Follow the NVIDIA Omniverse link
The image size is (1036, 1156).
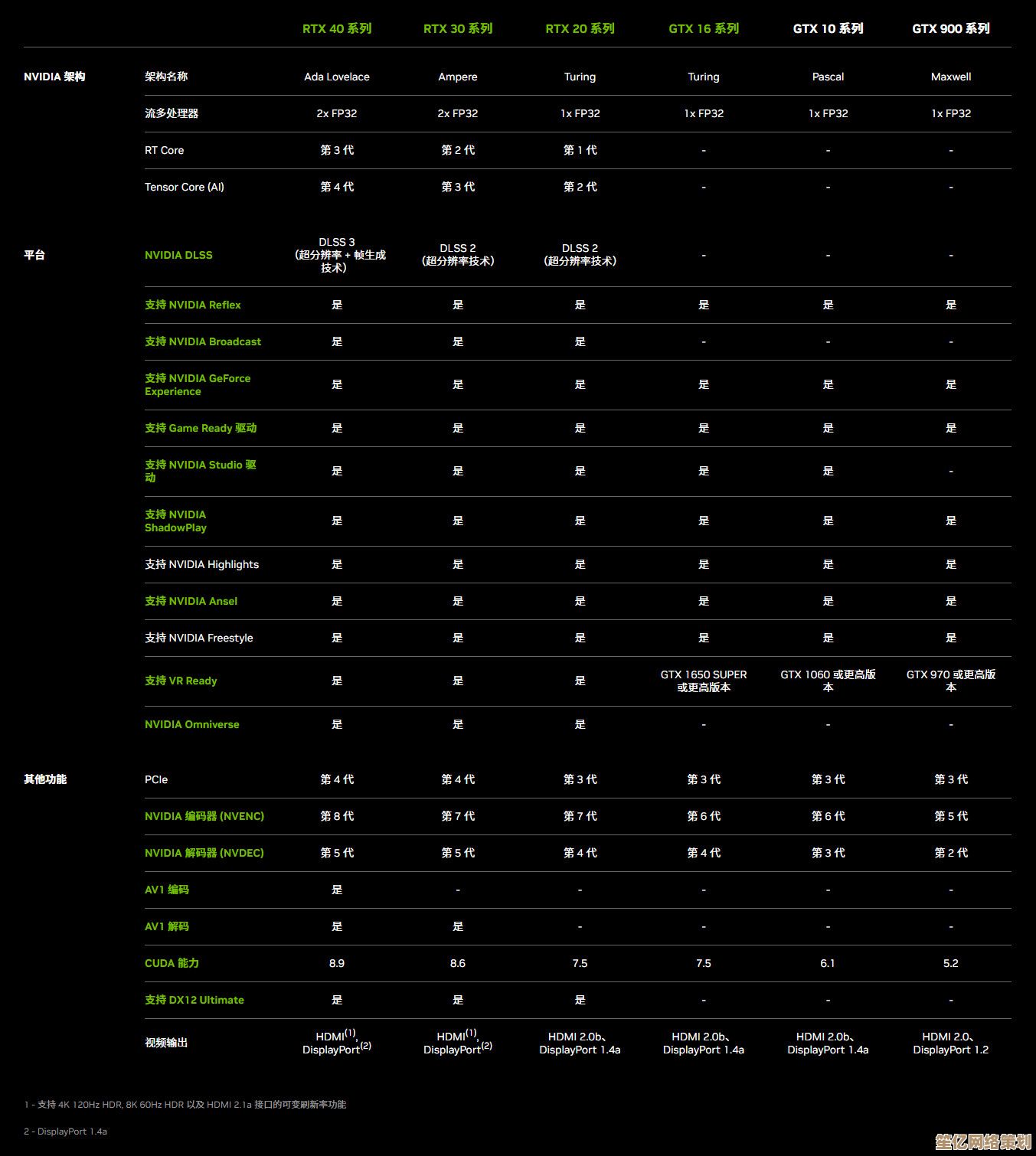192,724
